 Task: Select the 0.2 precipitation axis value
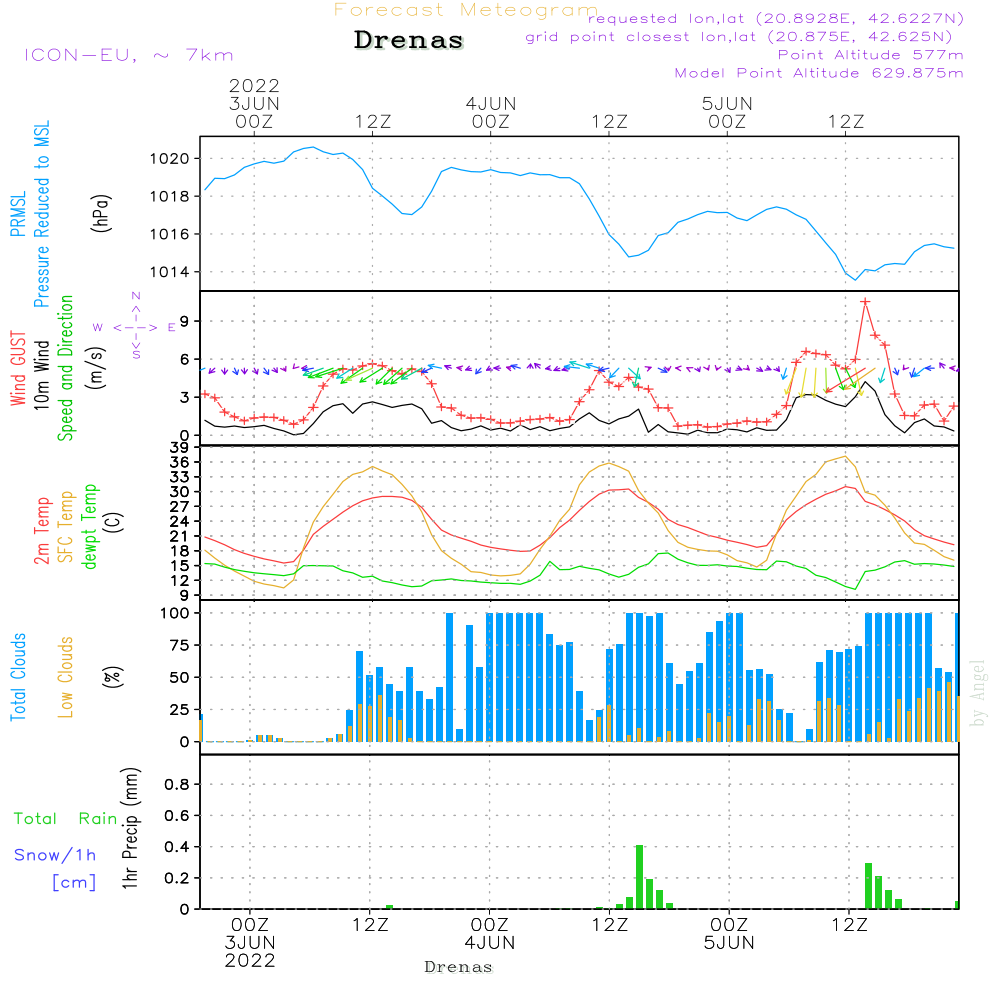[177, 878]
